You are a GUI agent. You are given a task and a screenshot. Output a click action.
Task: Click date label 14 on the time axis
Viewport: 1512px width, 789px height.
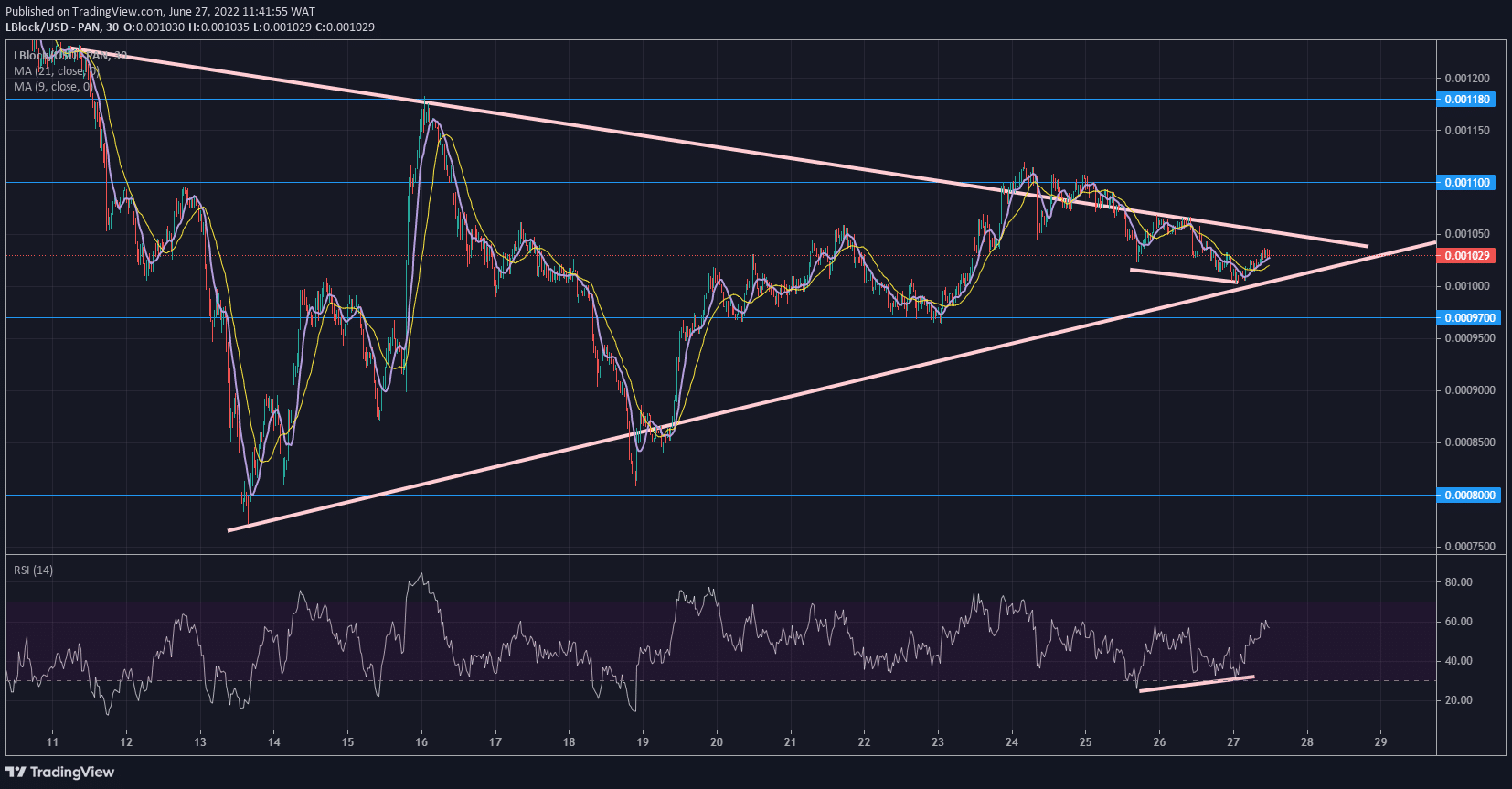(x=274, y=742)
